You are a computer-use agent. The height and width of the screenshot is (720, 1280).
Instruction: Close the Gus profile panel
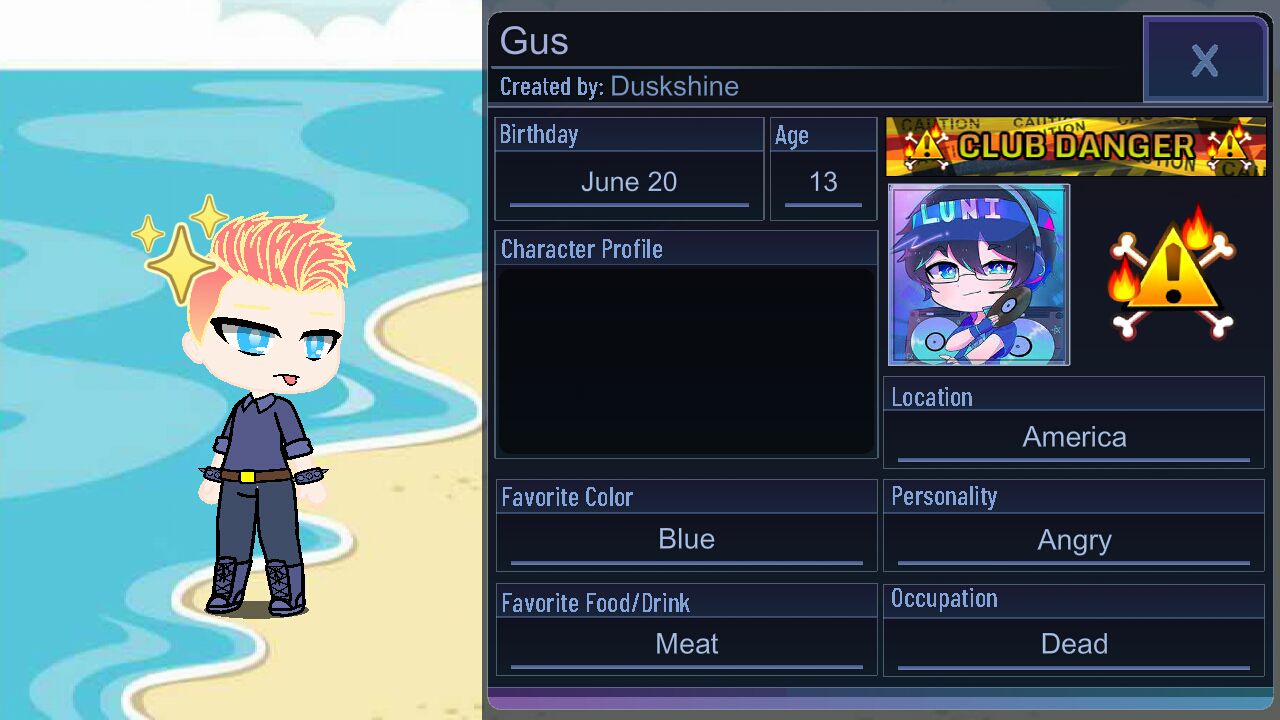coord(1205,60)
